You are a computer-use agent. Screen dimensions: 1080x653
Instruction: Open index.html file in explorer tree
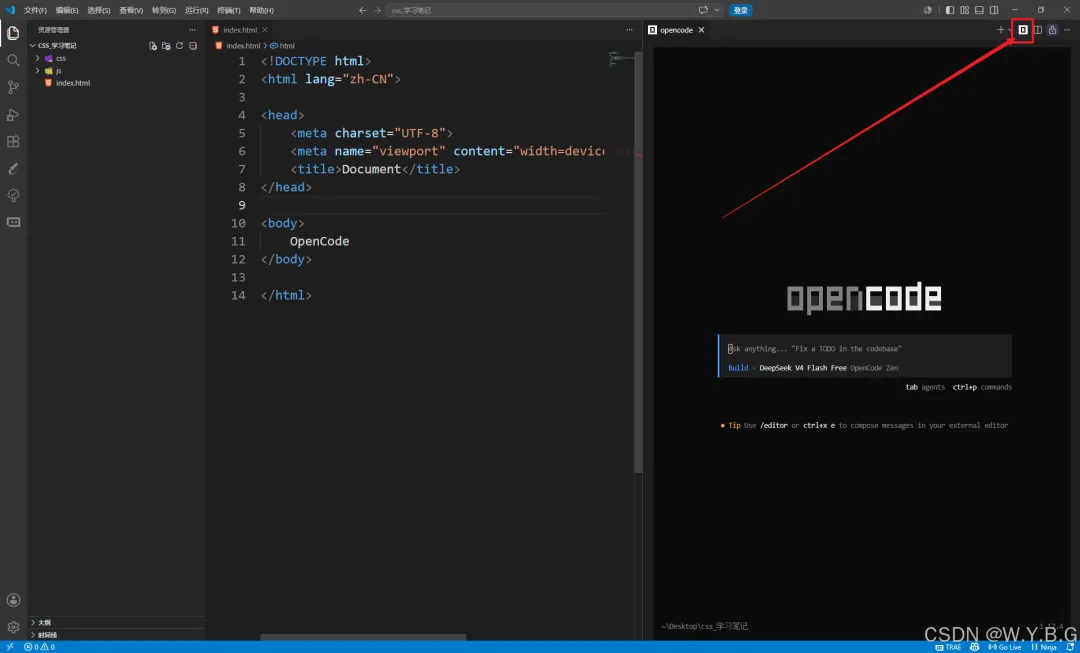[73, 83]
